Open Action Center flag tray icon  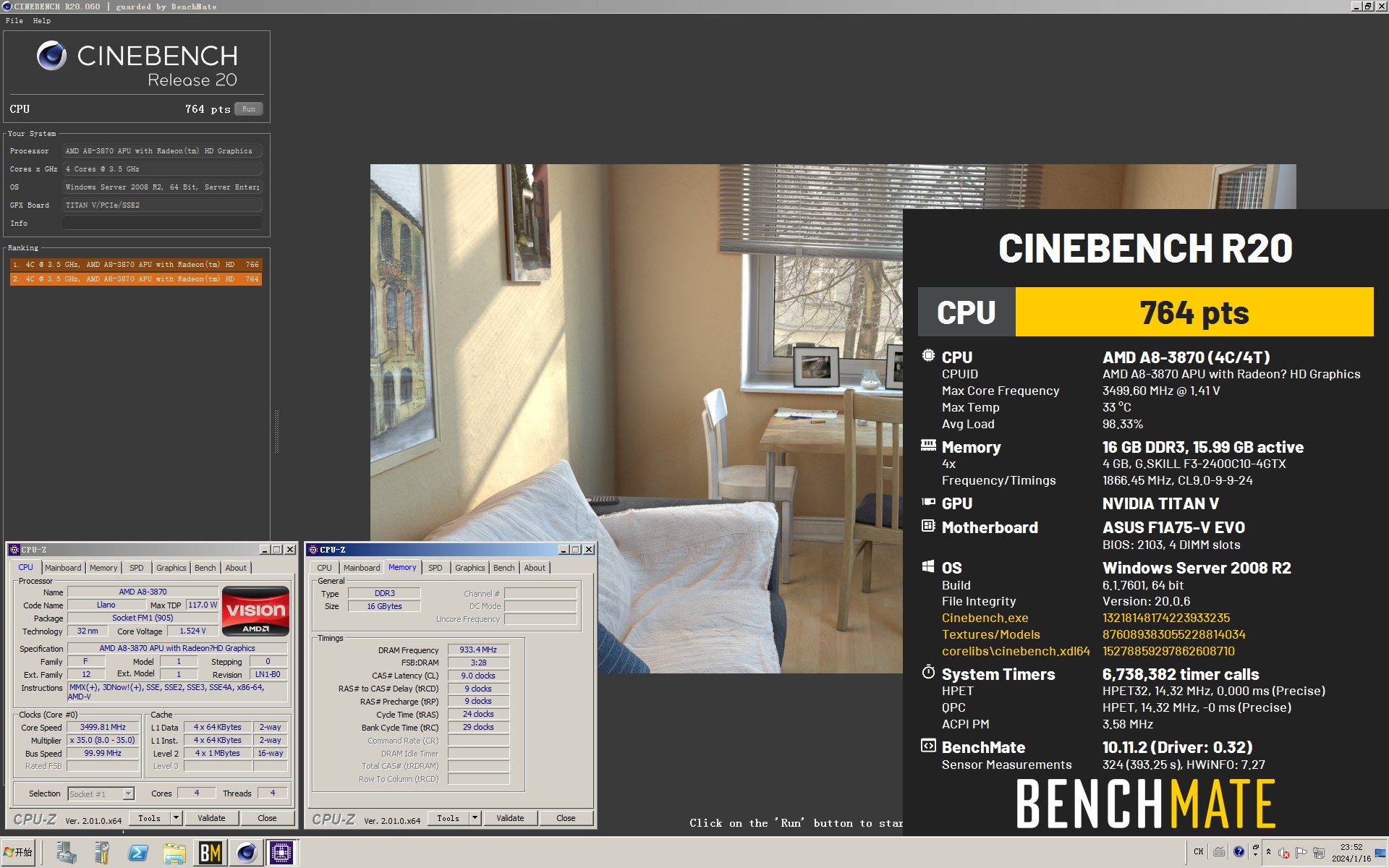pos(1301,853)
